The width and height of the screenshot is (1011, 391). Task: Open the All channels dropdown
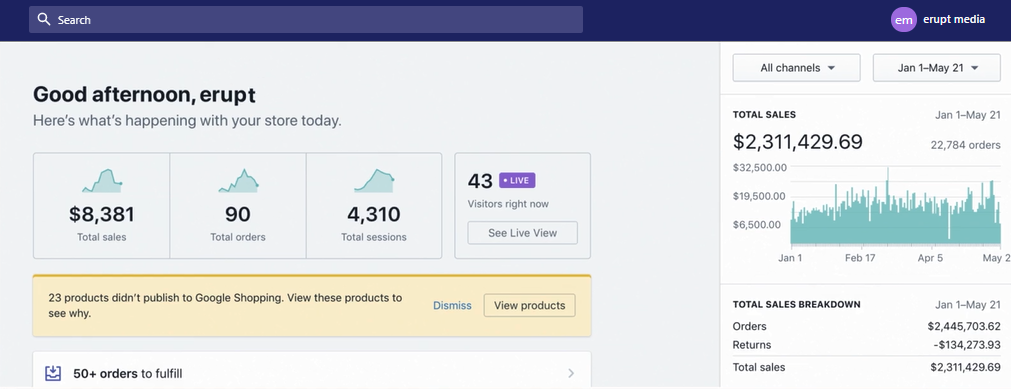click(x=796, y=68)
